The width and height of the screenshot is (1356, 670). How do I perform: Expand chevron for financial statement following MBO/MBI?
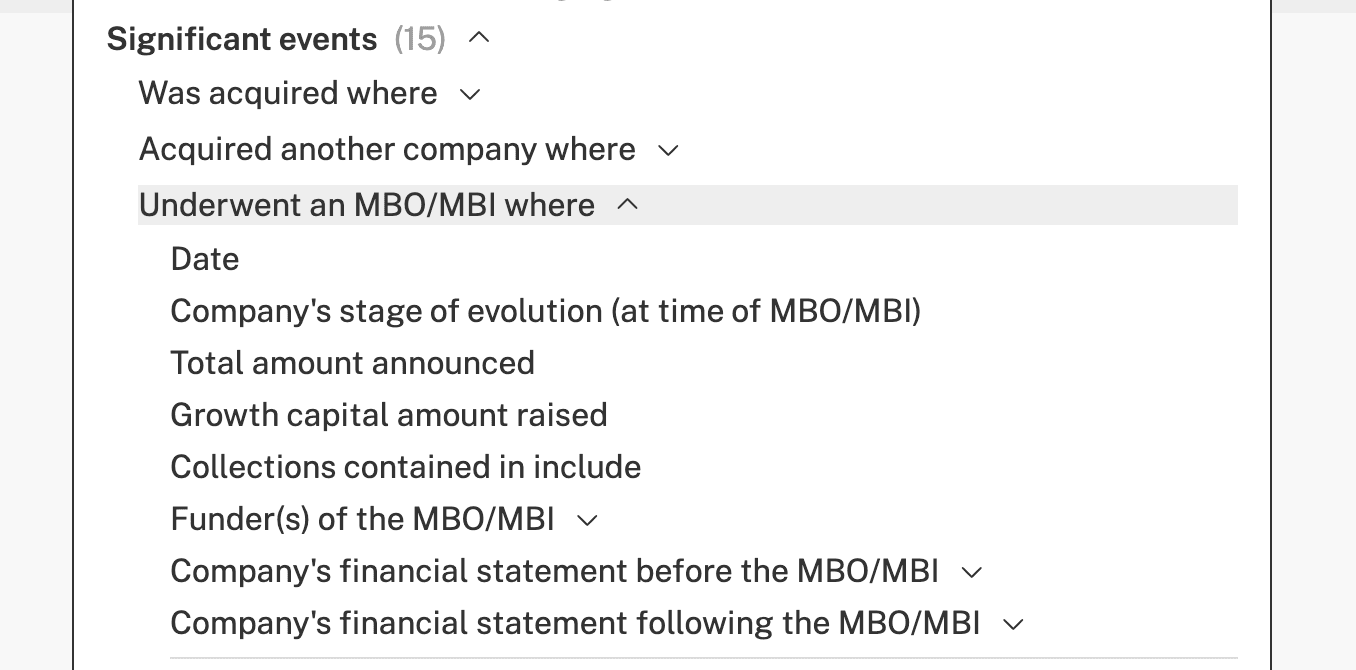pos(1014,625)
